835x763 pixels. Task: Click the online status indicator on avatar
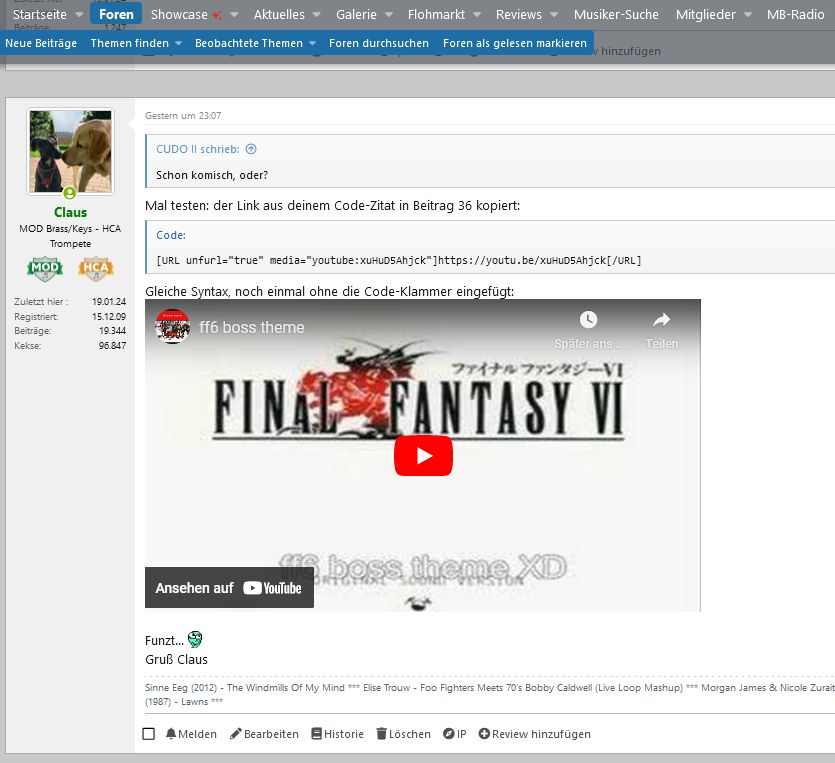pos(70,193)
